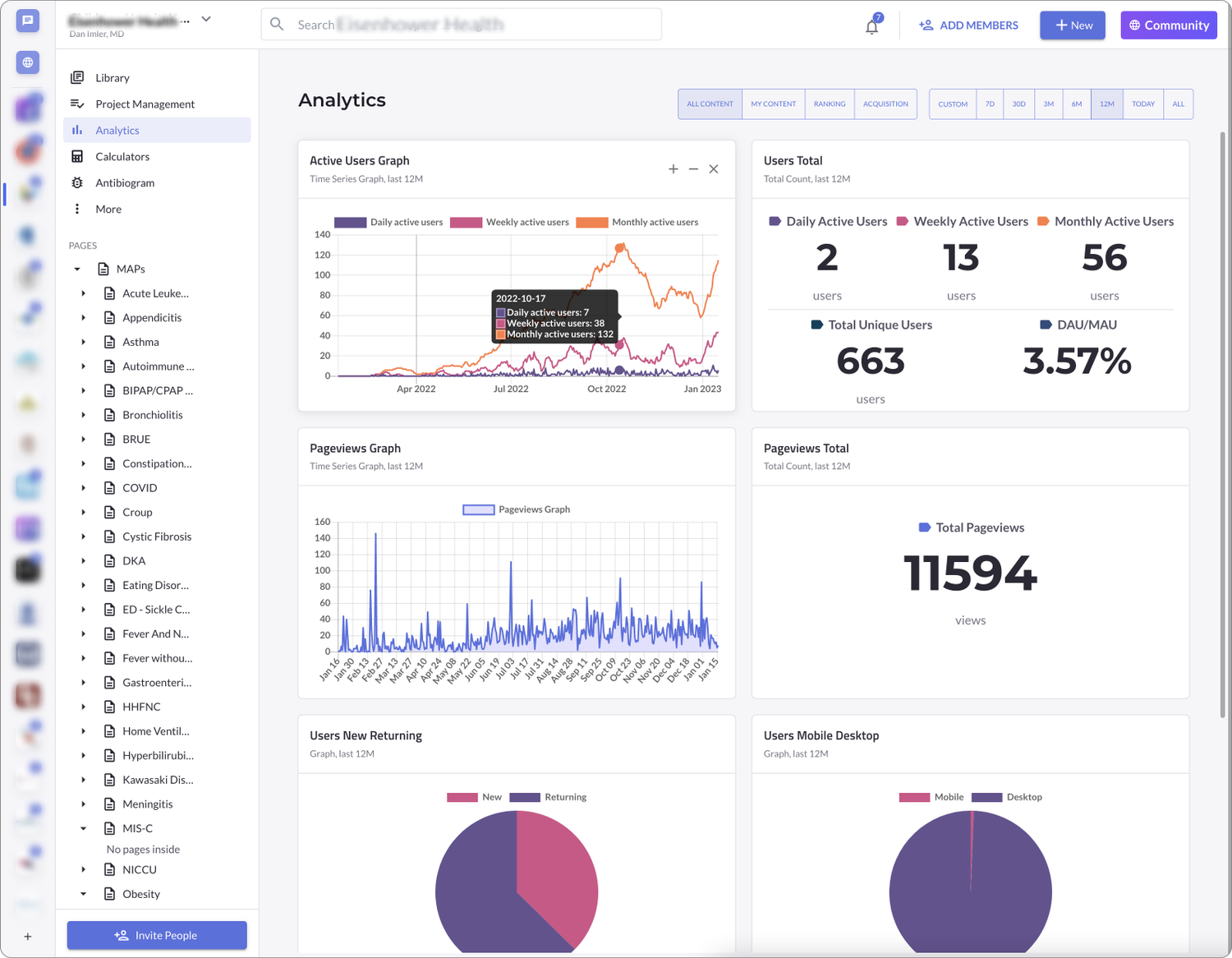Click the add workspace plus icon at bottom left
The image size is (1232, 958).
coord(28,936)
